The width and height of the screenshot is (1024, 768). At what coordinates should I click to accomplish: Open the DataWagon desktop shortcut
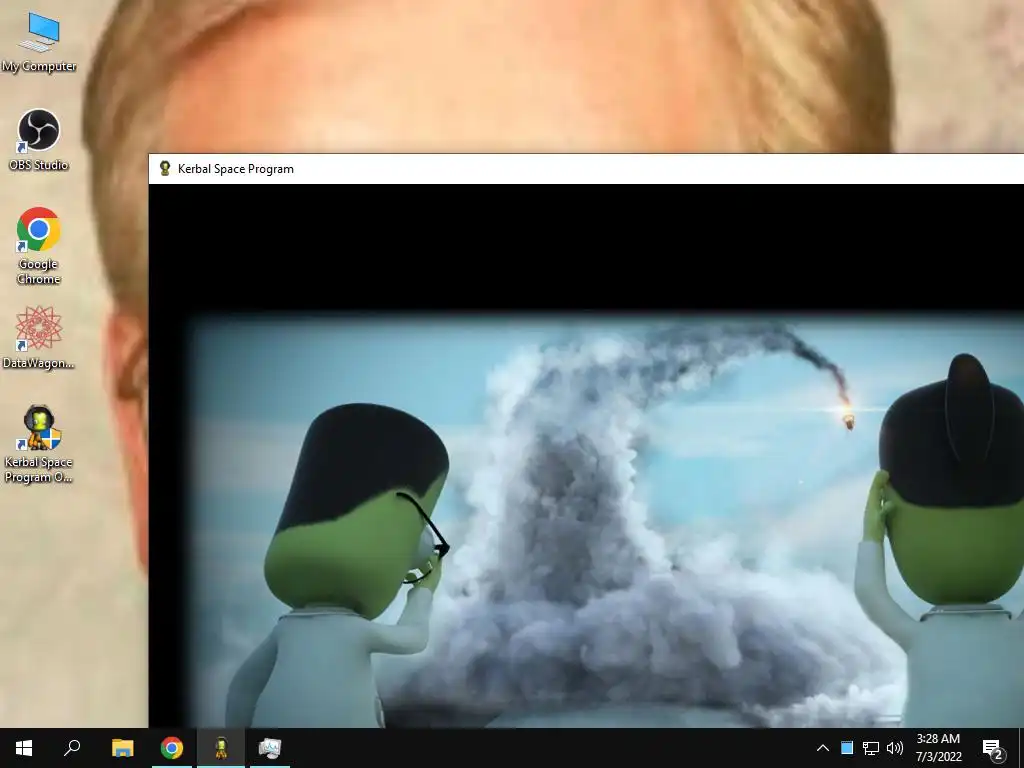(x=39, y=338)
